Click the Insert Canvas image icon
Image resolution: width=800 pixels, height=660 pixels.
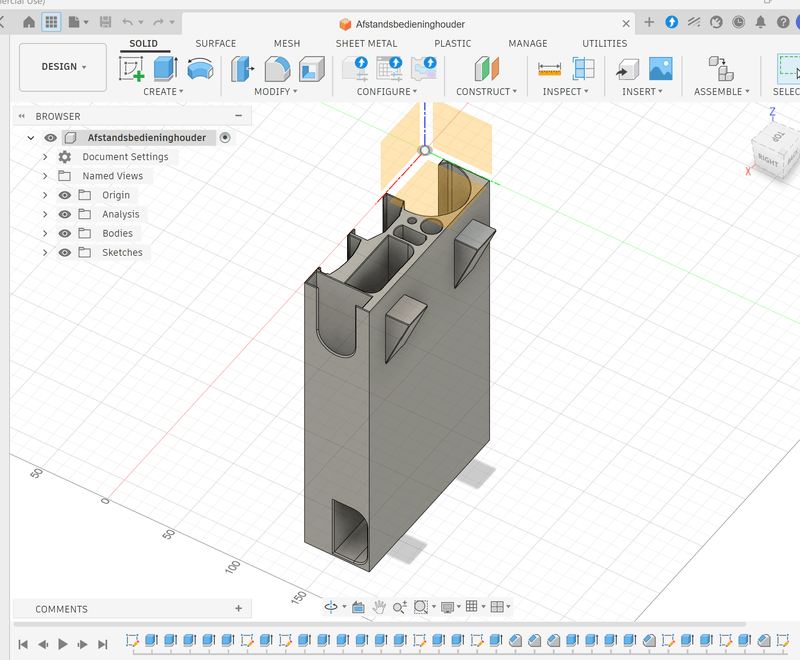tap(661, 69)
